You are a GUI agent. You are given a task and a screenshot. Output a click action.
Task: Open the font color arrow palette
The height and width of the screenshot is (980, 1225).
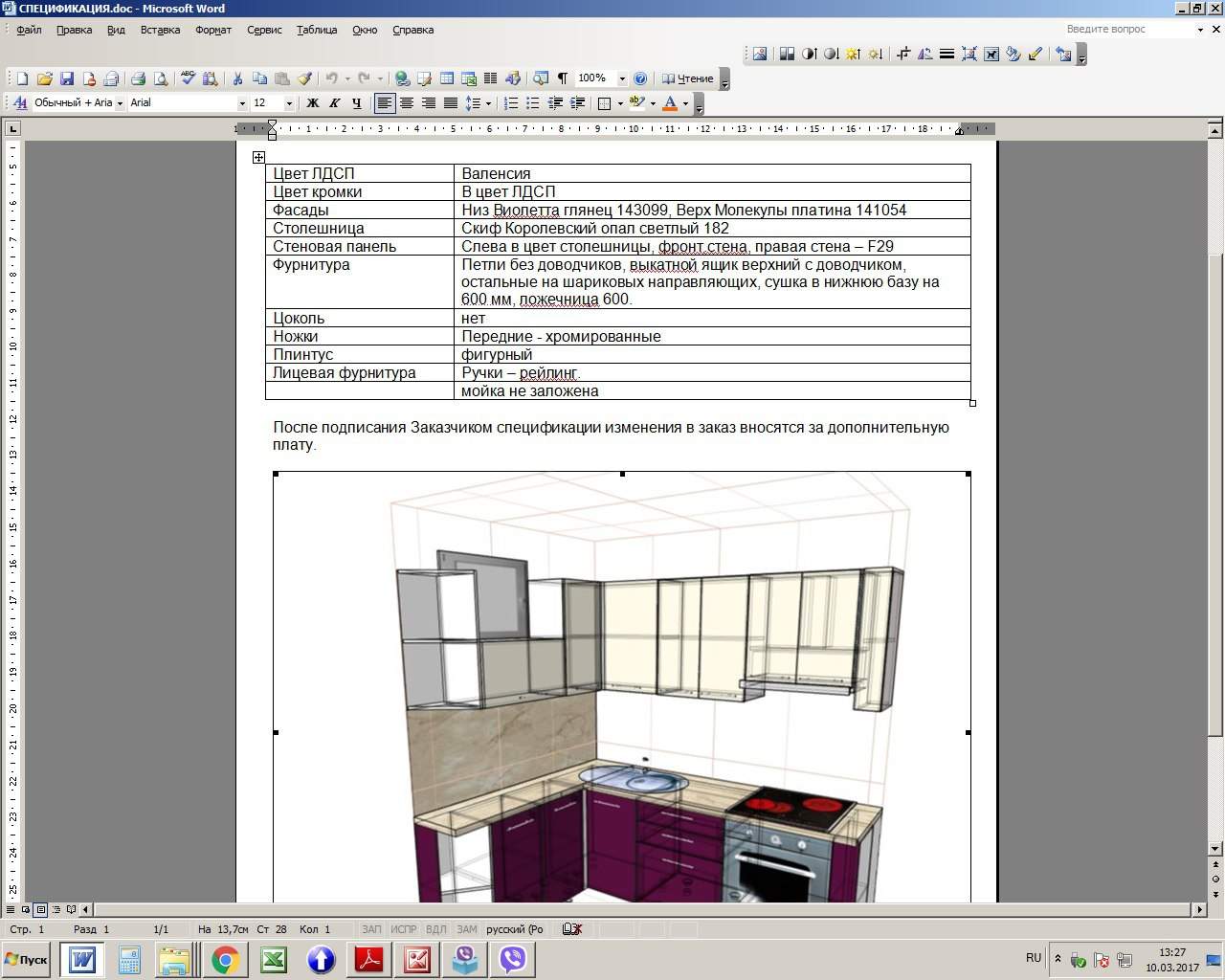(685, 103)
